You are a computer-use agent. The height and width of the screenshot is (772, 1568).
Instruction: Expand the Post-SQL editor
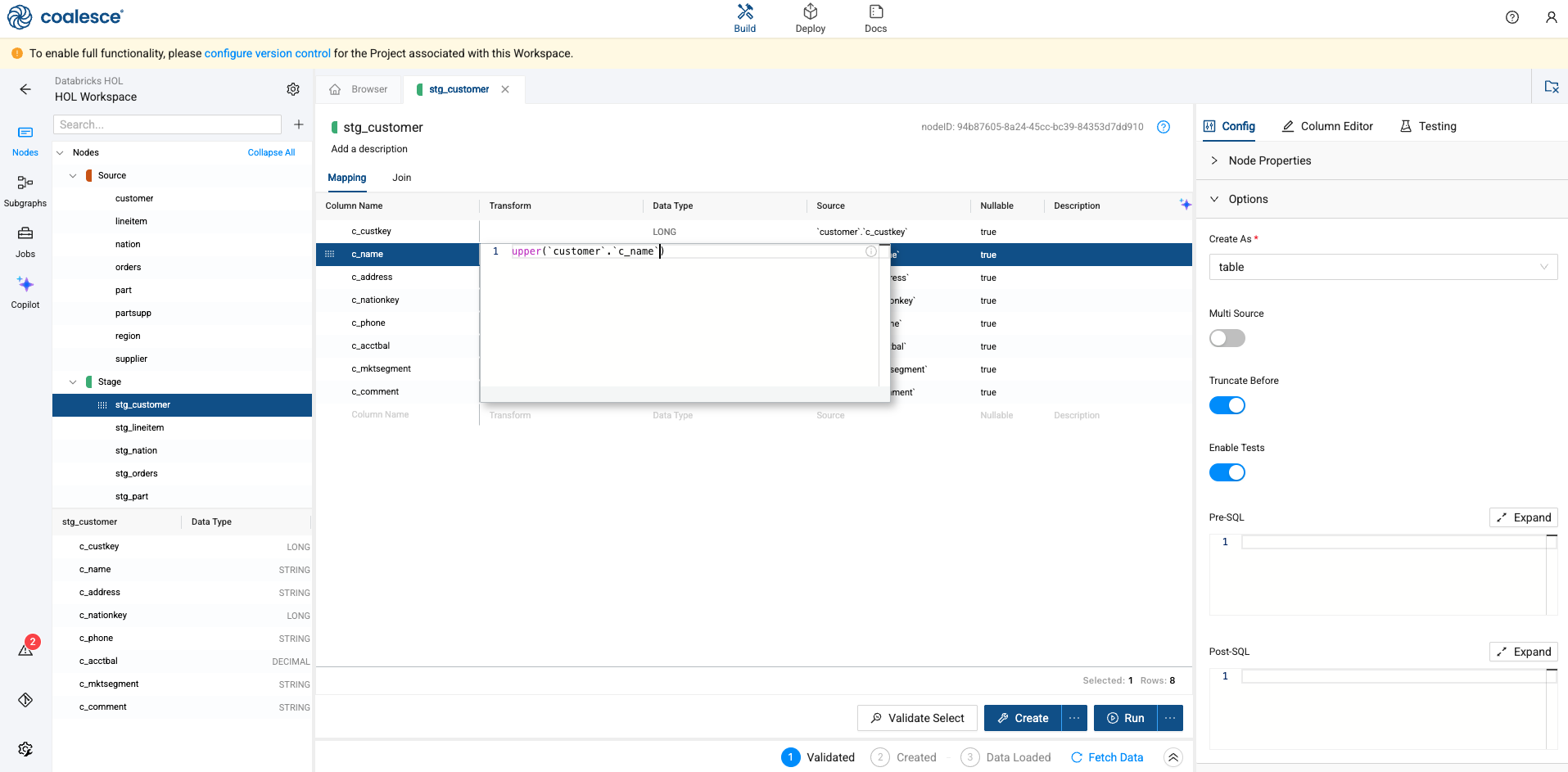(1523, 652)
